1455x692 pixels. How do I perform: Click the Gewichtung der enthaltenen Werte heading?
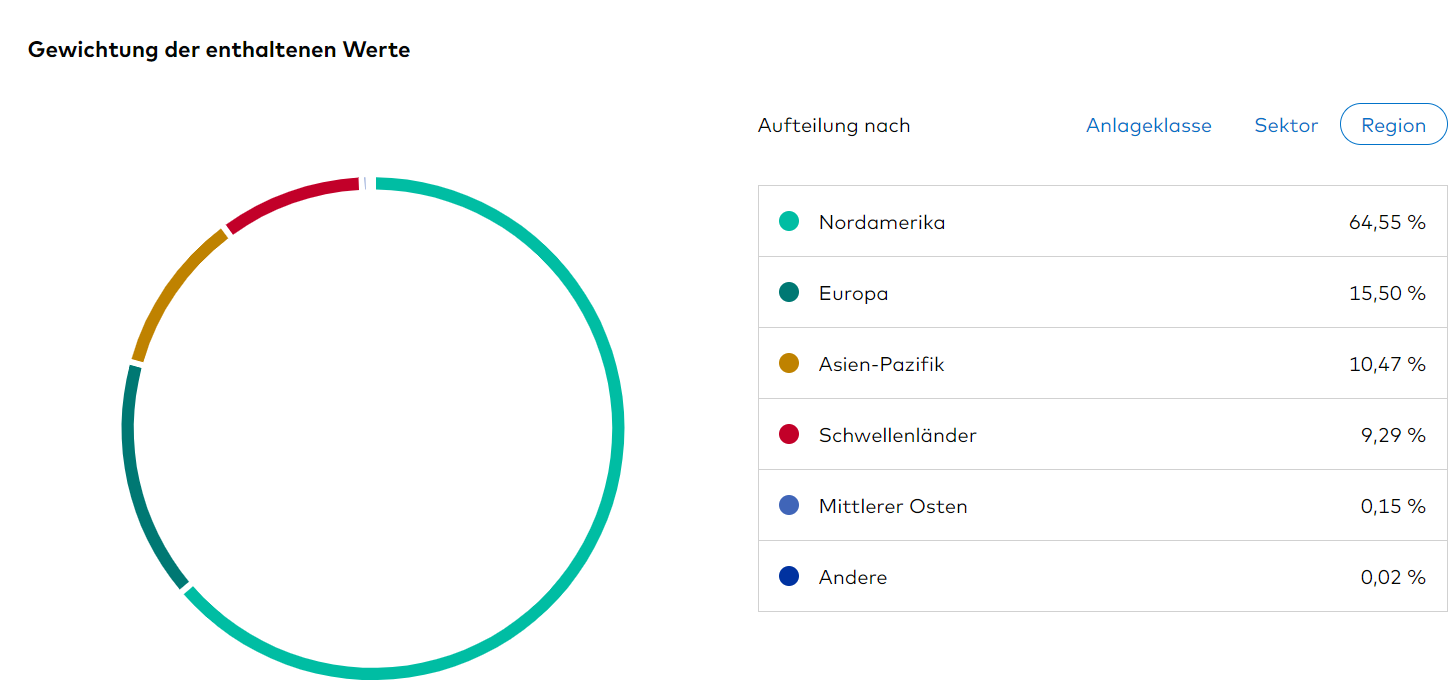(219, 50)
